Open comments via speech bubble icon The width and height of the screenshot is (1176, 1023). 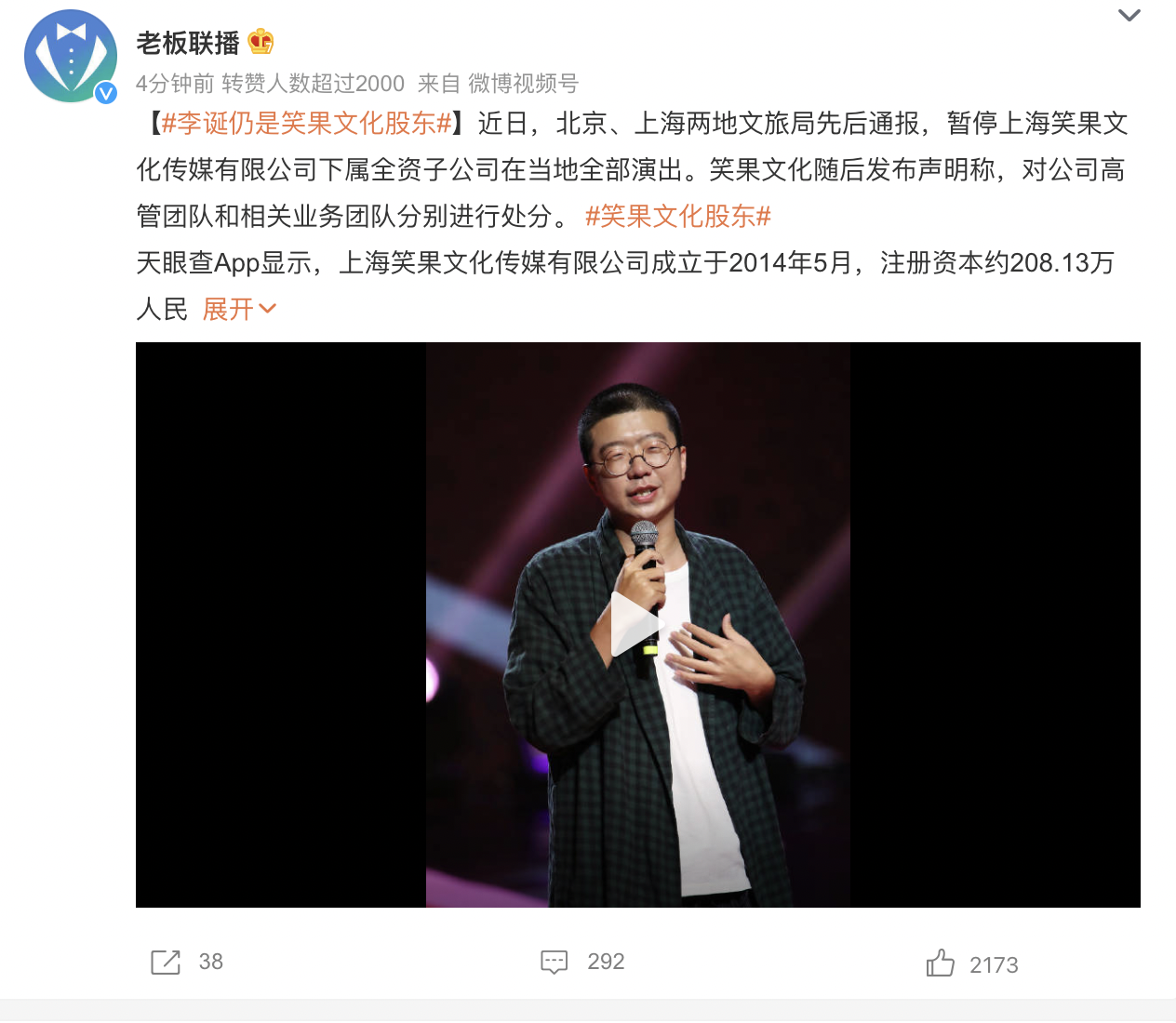point(555,962)
